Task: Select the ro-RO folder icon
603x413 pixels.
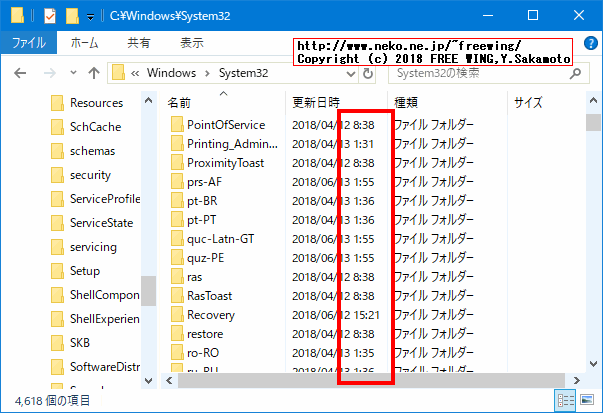Action: click(177, 353)
